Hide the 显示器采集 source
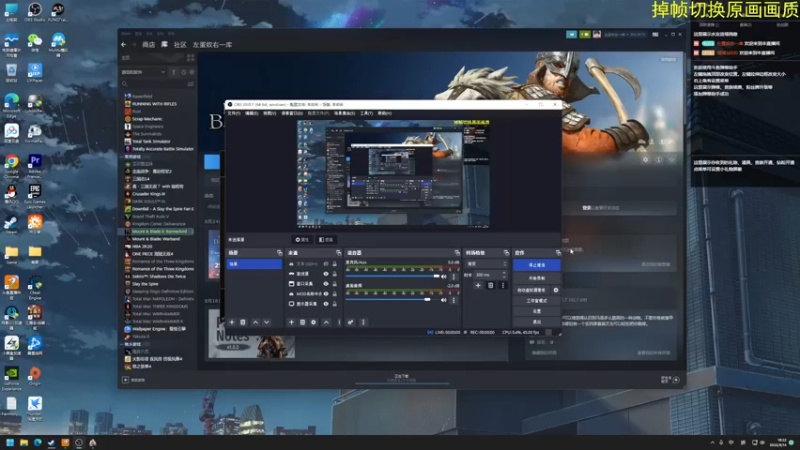800x450 pixels. coord(326,304)
